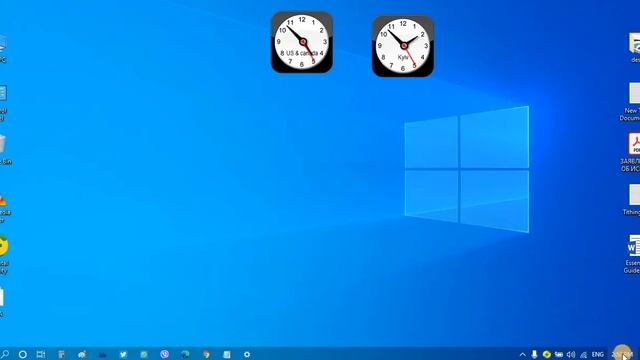Switch the ENG input language indicator

point(598,354)
